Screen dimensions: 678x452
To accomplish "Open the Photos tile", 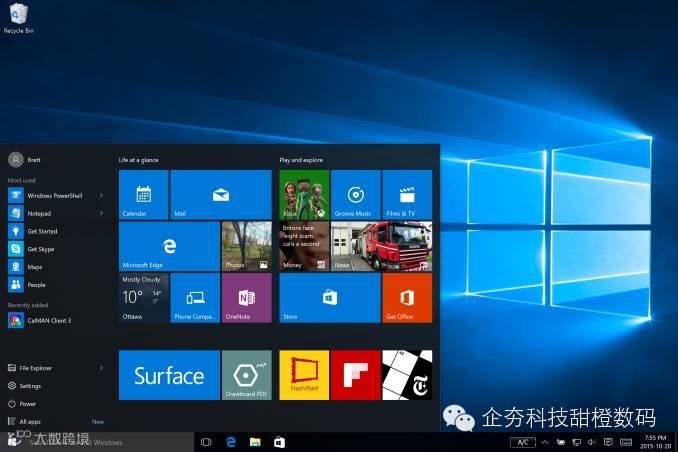I will 246,246.
